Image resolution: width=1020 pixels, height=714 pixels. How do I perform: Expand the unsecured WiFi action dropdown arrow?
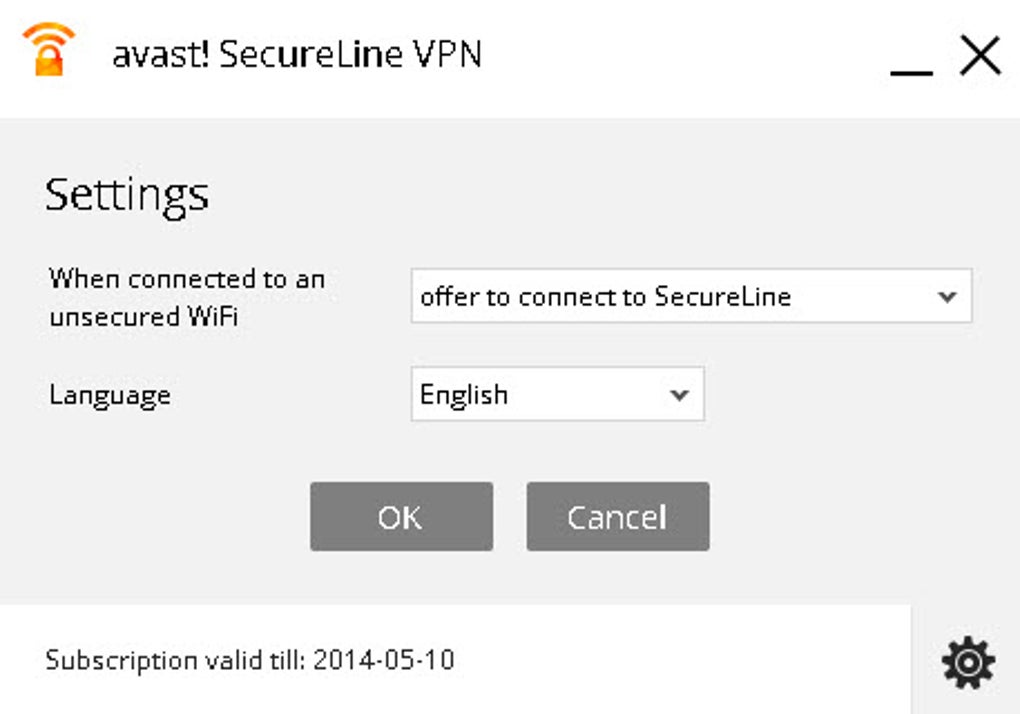pos(947,297)
